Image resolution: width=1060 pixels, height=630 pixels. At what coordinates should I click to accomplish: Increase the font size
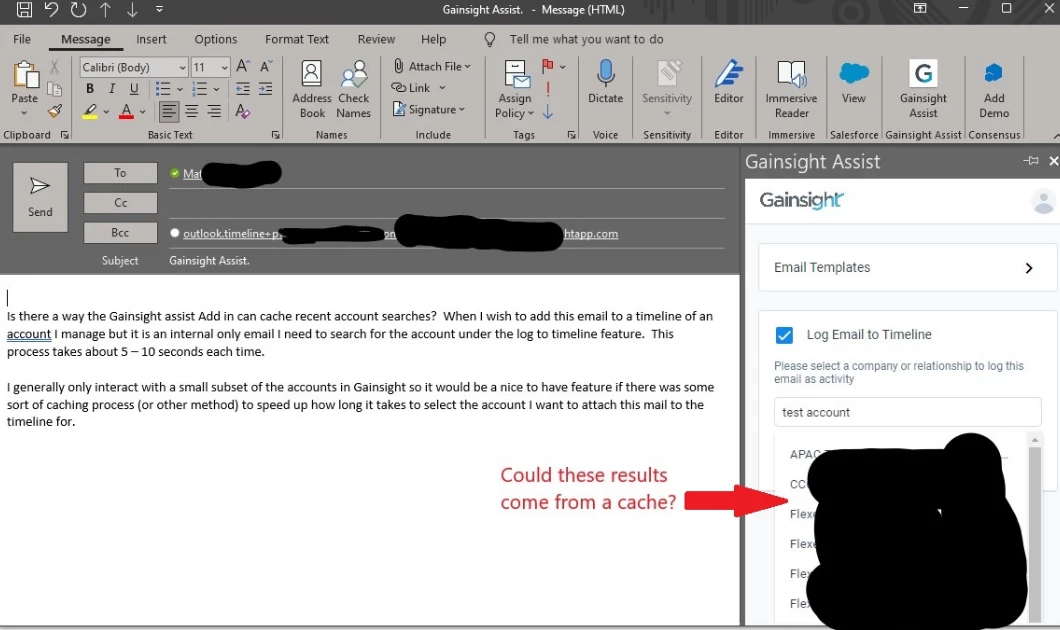tap(243, 66)
